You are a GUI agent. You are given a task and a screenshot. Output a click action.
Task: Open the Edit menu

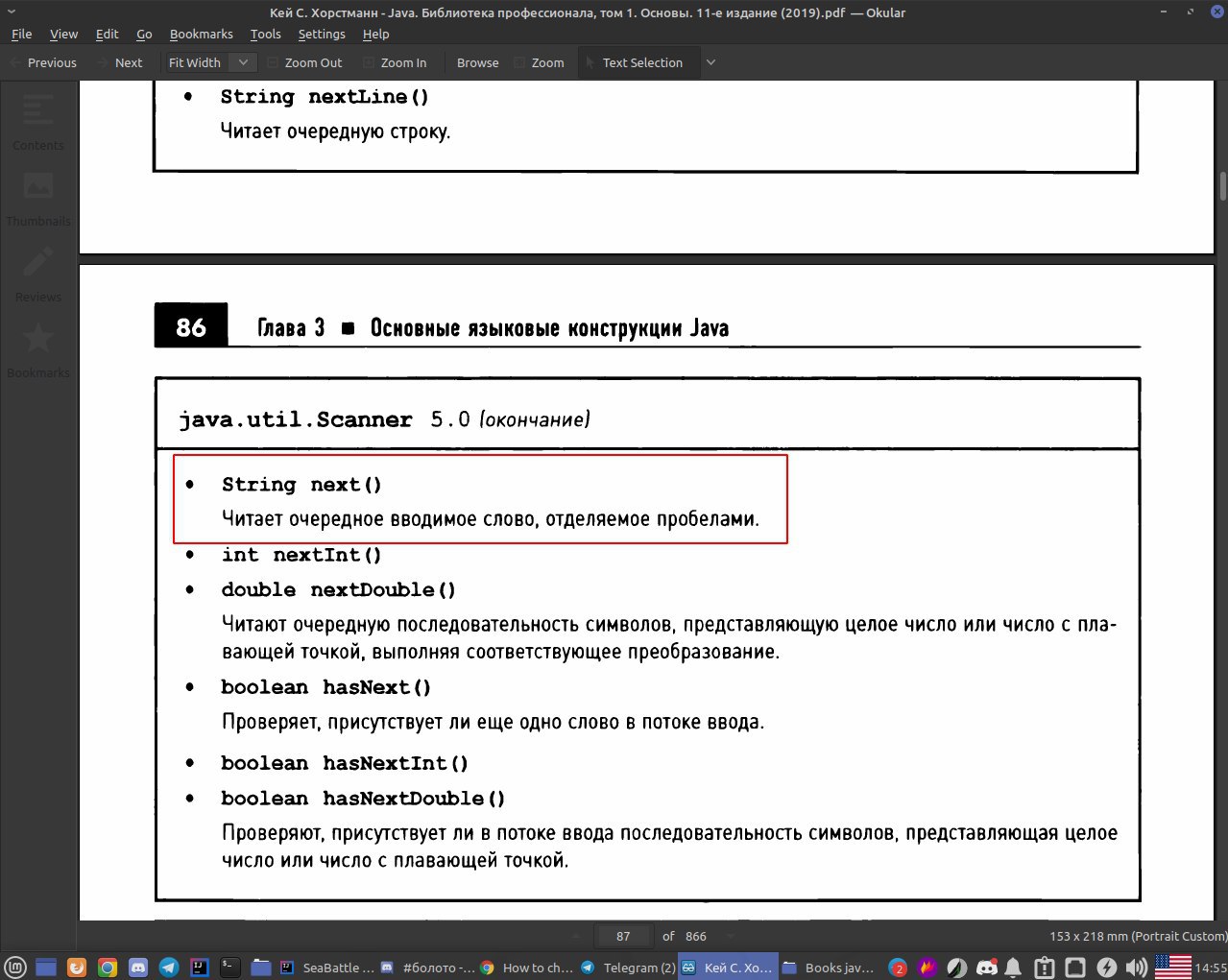pos(107,34)
